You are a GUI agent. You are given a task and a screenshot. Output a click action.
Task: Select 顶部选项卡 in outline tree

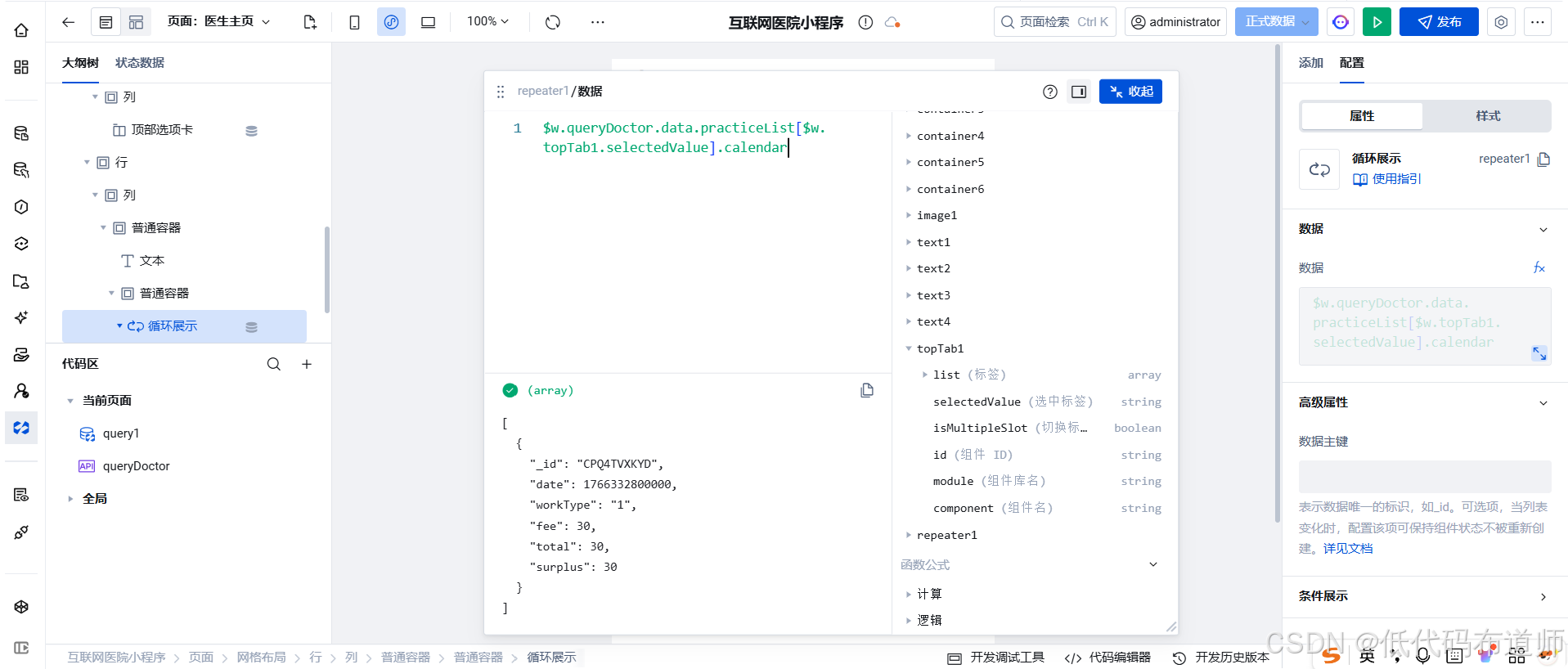(x=162, y=130)
